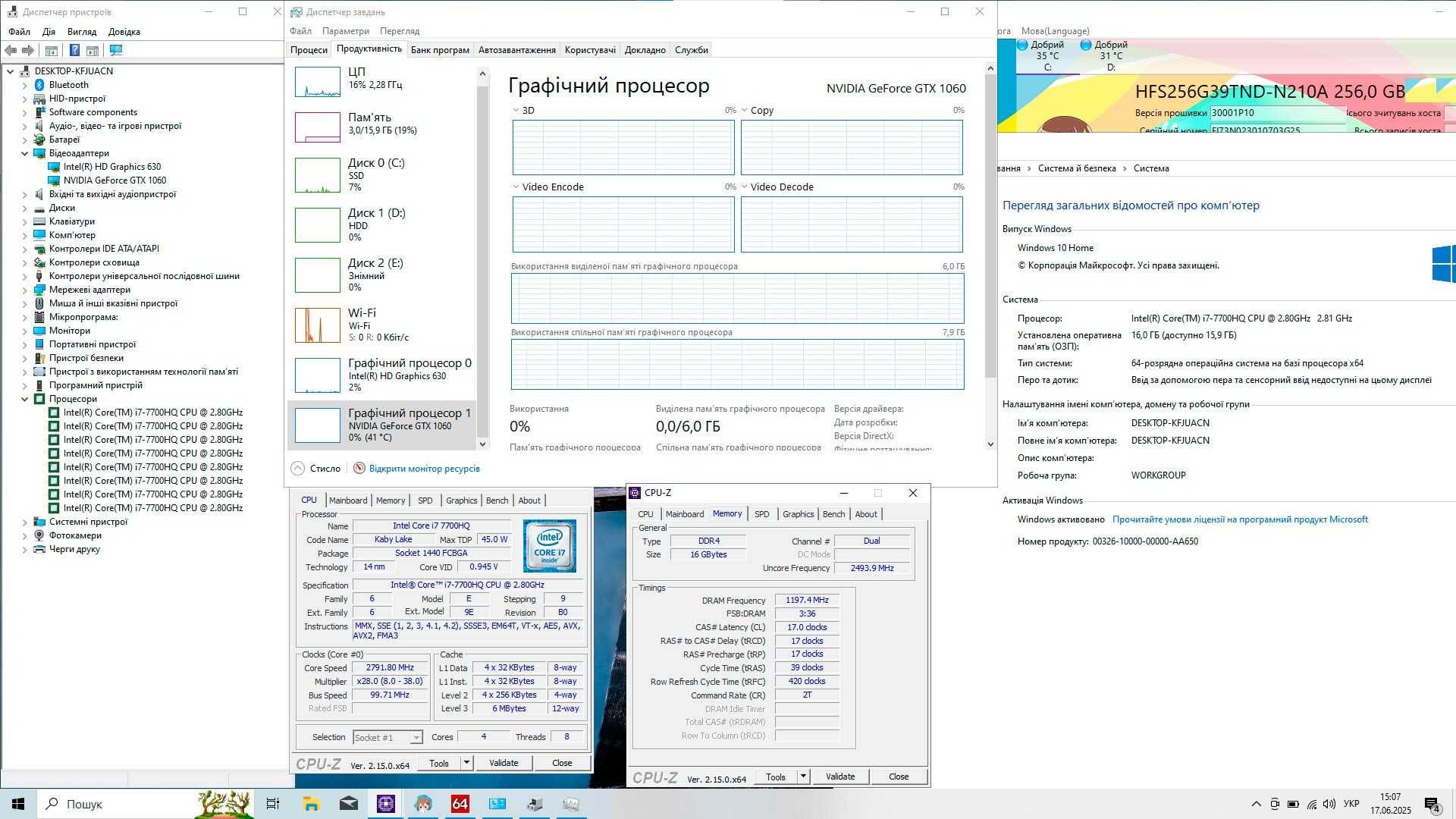Click Система і безпека breadcrumb
This screenshot has width=1456, height=819.
point(1077,168)
